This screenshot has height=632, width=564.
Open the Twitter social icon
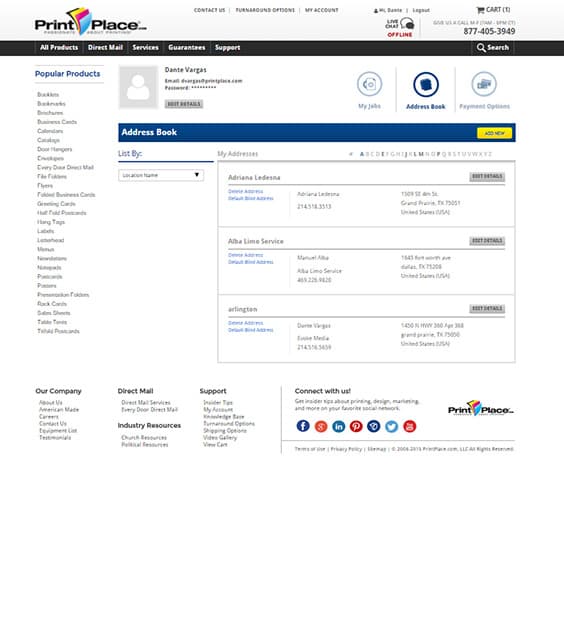pos(391,426)
